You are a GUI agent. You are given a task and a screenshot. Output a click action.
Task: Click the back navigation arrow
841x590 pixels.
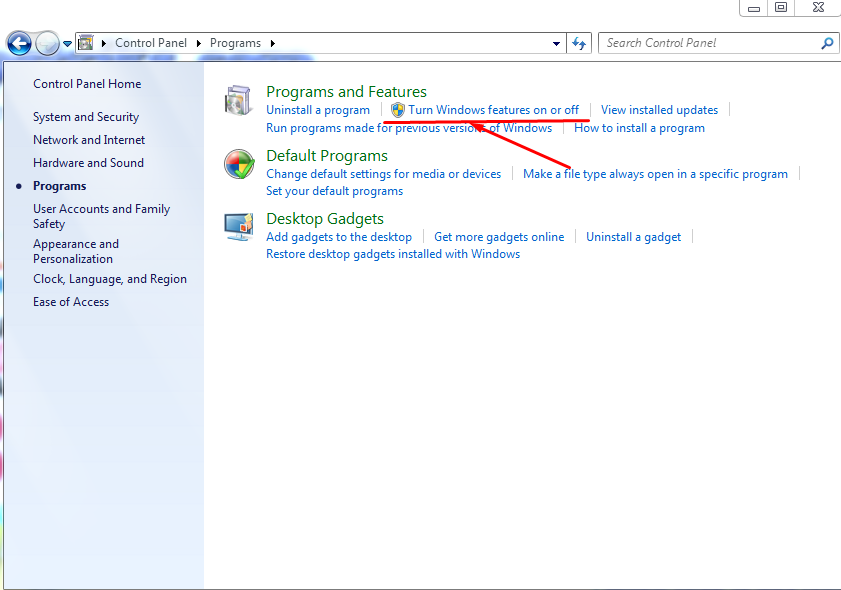pos(19,43)
